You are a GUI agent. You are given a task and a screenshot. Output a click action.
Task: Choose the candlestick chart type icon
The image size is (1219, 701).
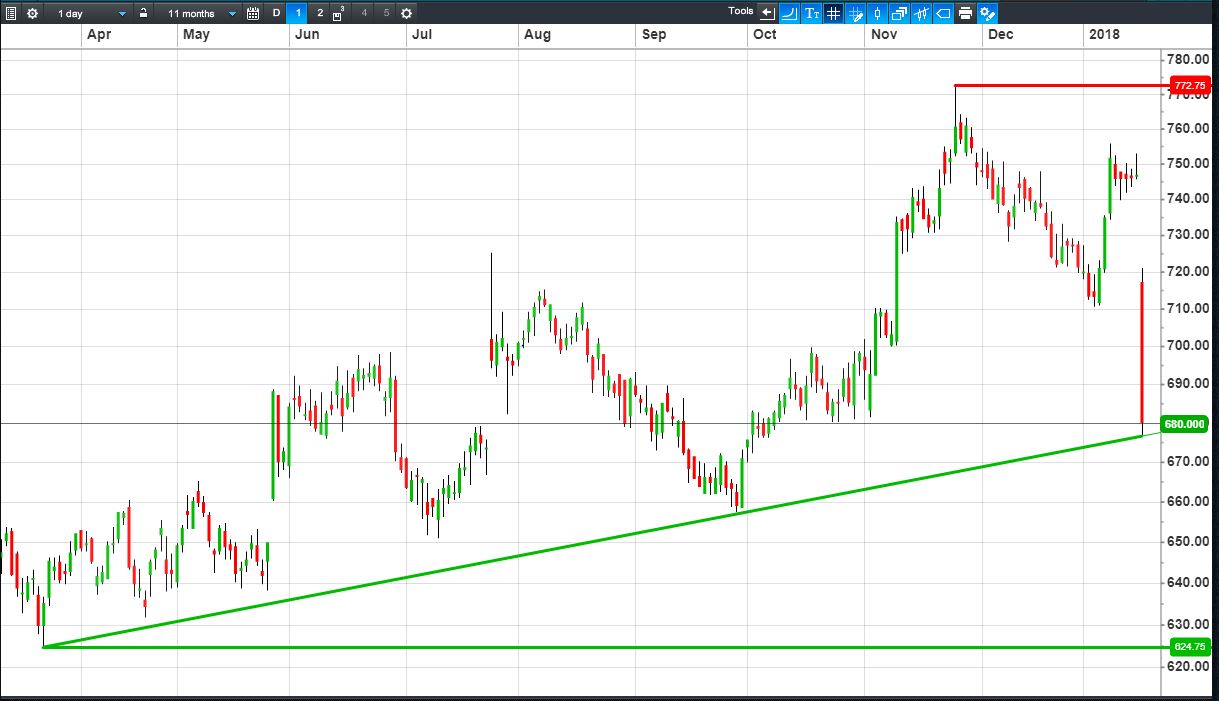coord(877,13)
